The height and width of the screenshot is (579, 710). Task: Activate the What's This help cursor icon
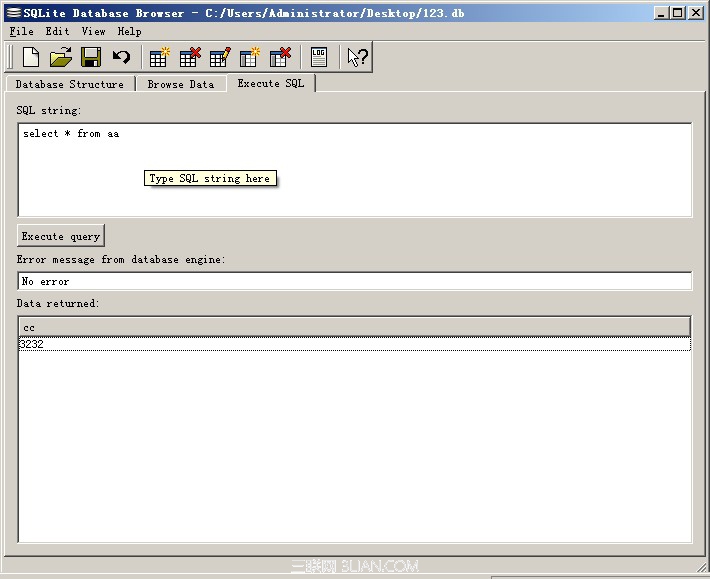point(357,57)
